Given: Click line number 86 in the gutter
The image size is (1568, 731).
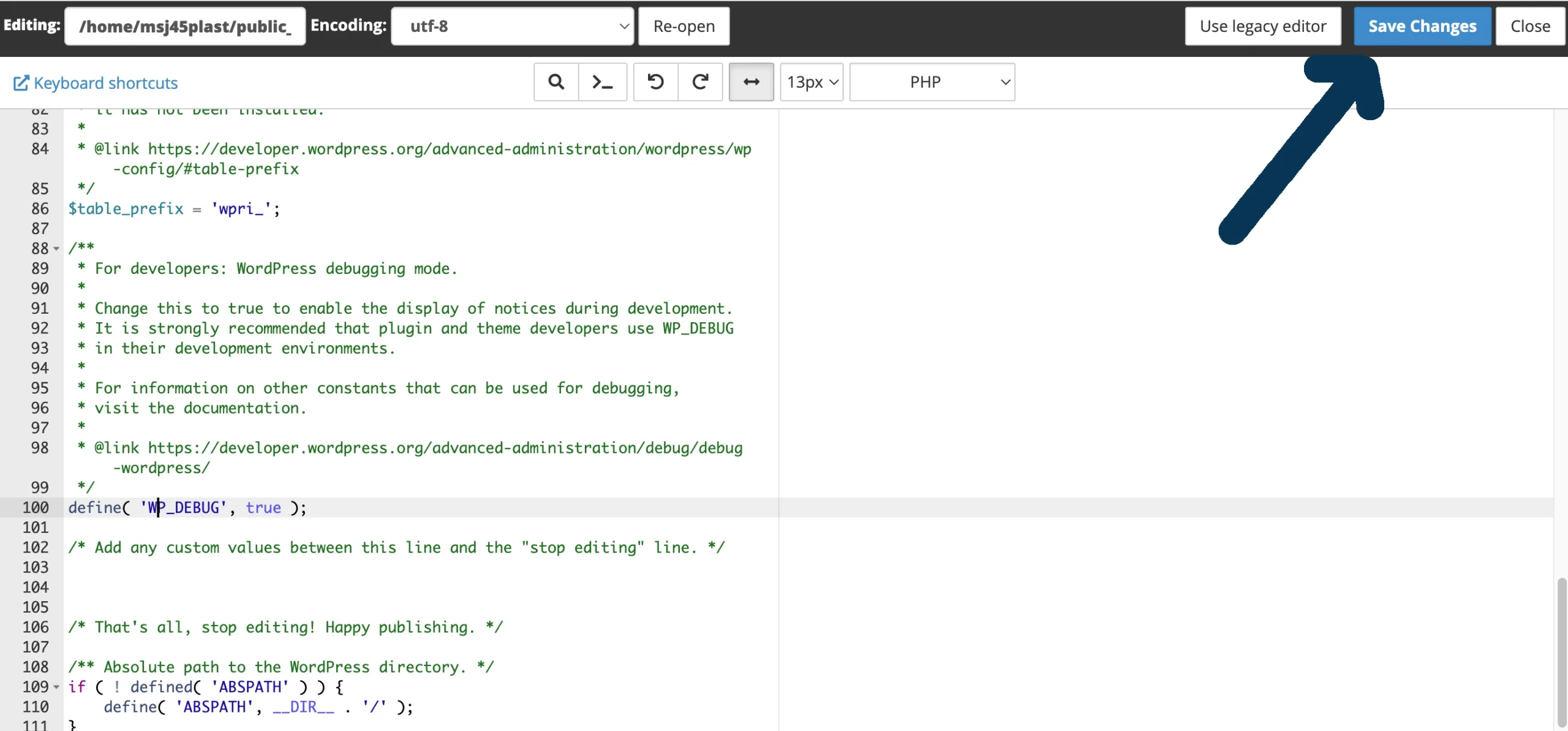Looking at the screenshot, I should [x=40, y=209].
